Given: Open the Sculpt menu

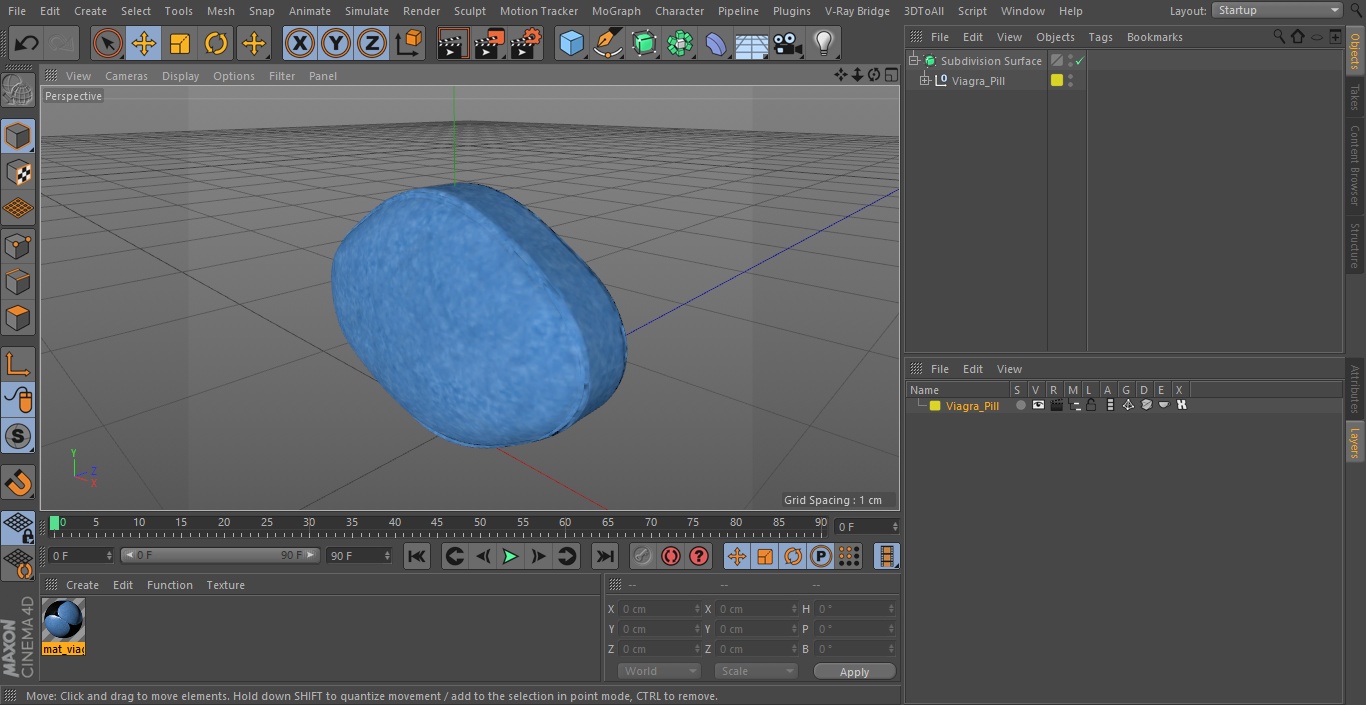Looking at the screenshot, I should (469, 11).
